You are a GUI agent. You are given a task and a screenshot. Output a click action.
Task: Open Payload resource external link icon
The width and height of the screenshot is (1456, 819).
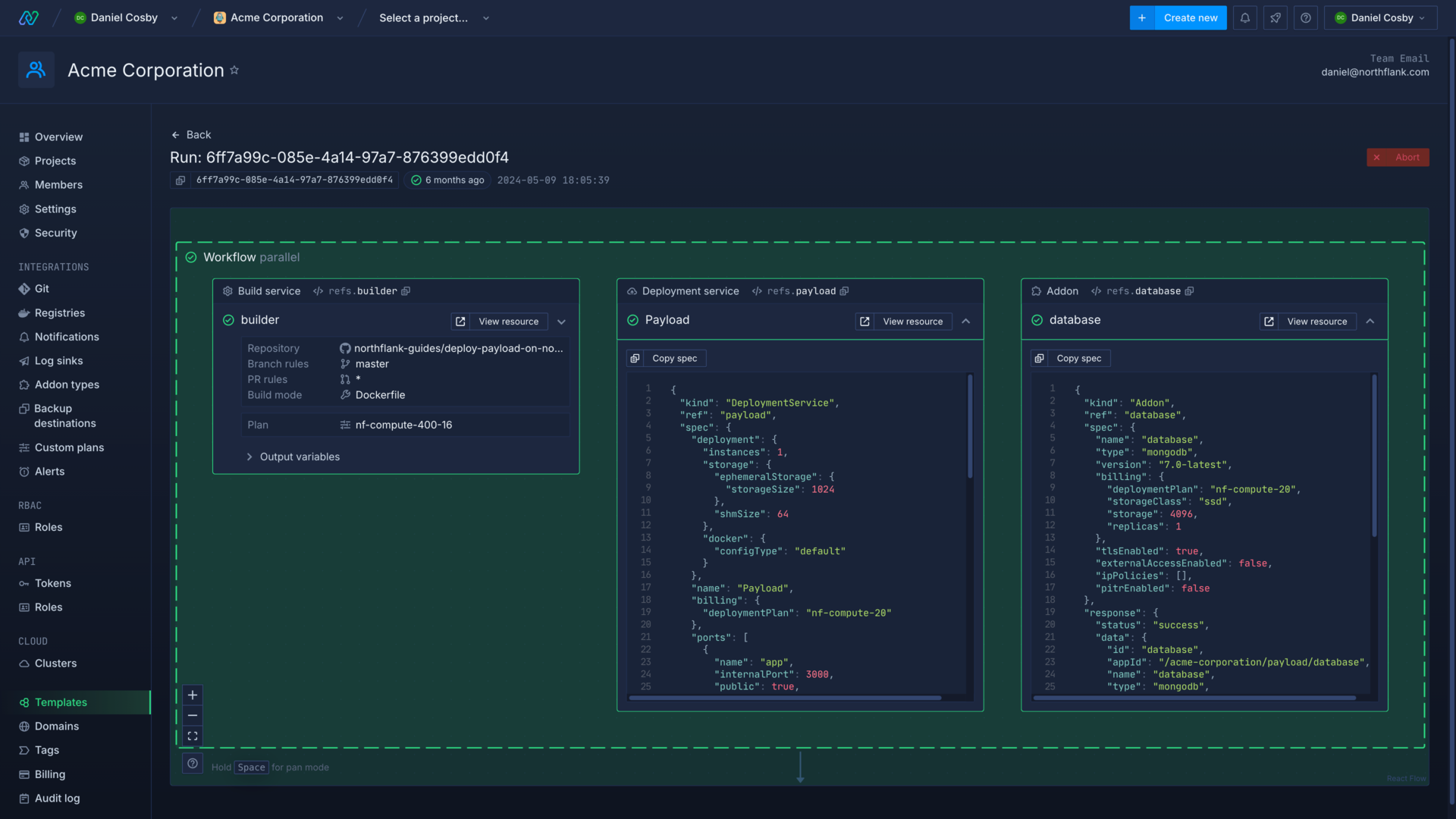[864, 322]
